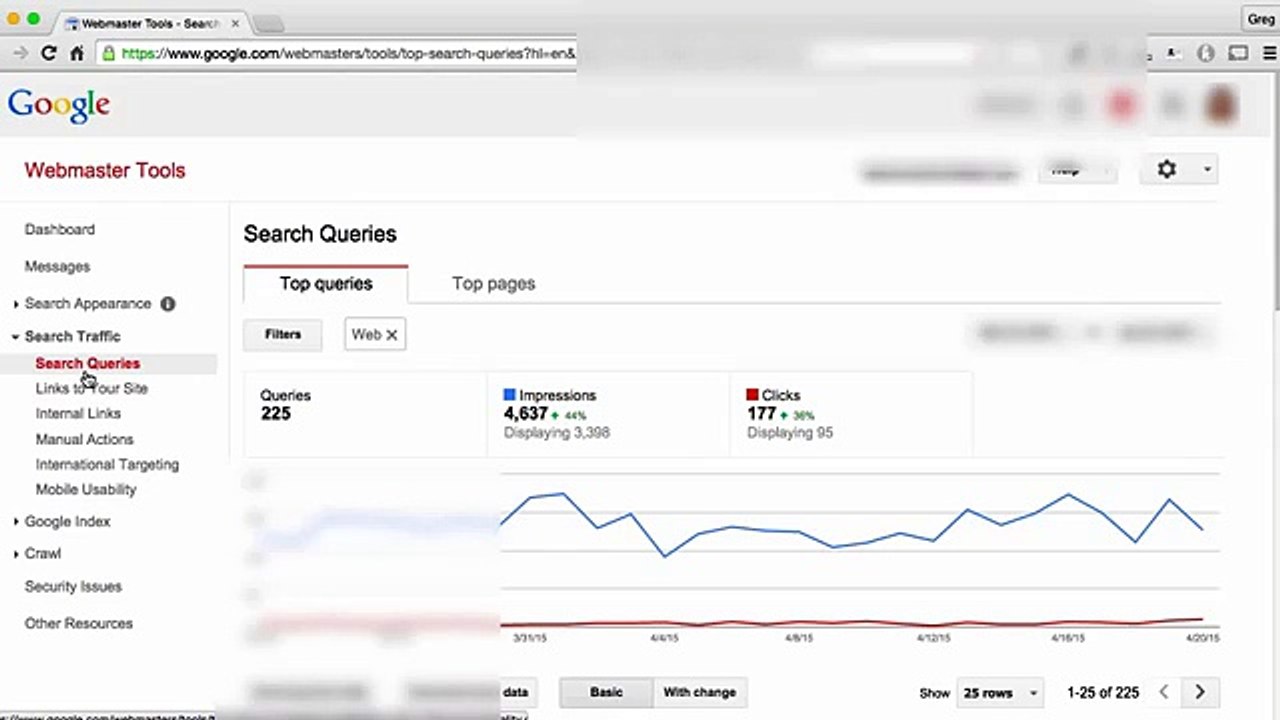Open Security Issues in the sidebar
Screen dimensions: 1280x720
73,587
